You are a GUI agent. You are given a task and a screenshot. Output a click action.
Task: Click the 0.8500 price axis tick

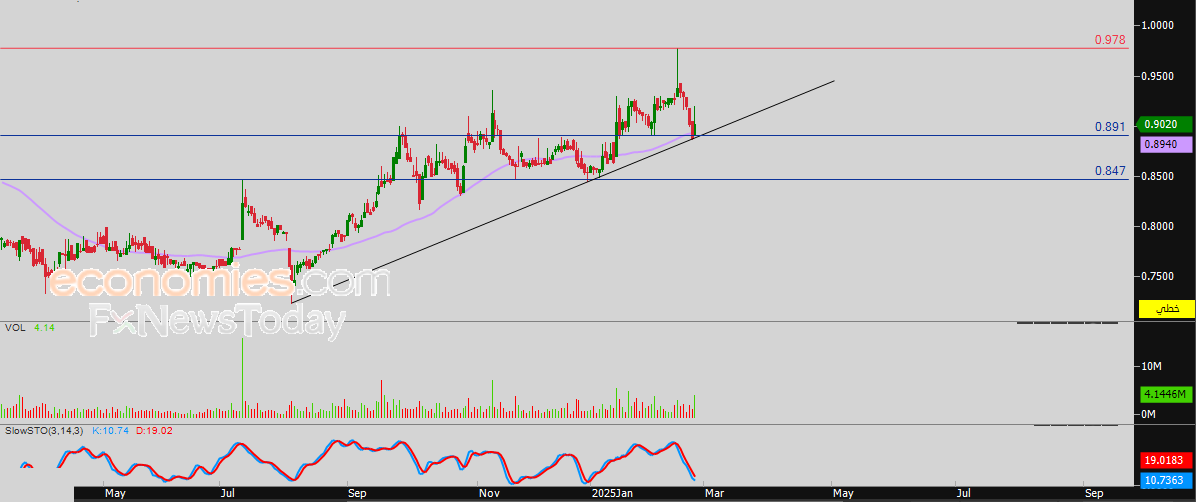[1157, 176]
